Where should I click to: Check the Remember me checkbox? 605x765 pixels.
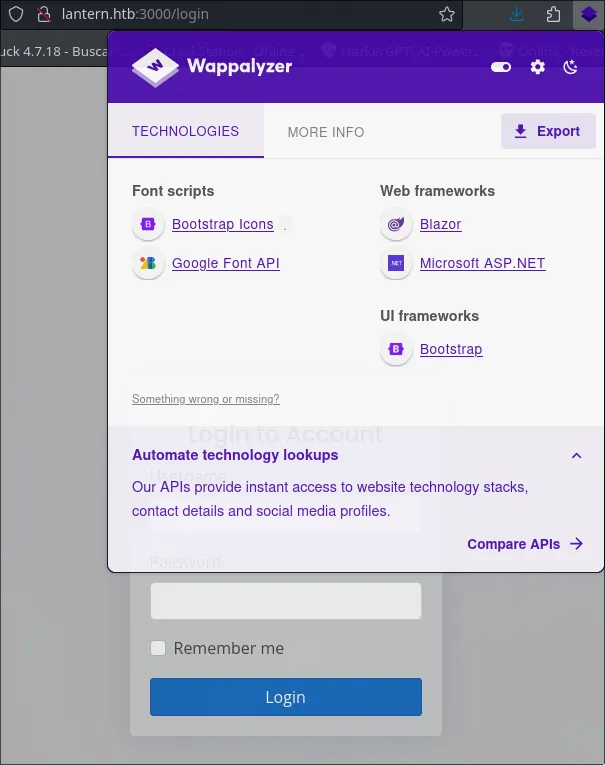(x=158, y=648)
